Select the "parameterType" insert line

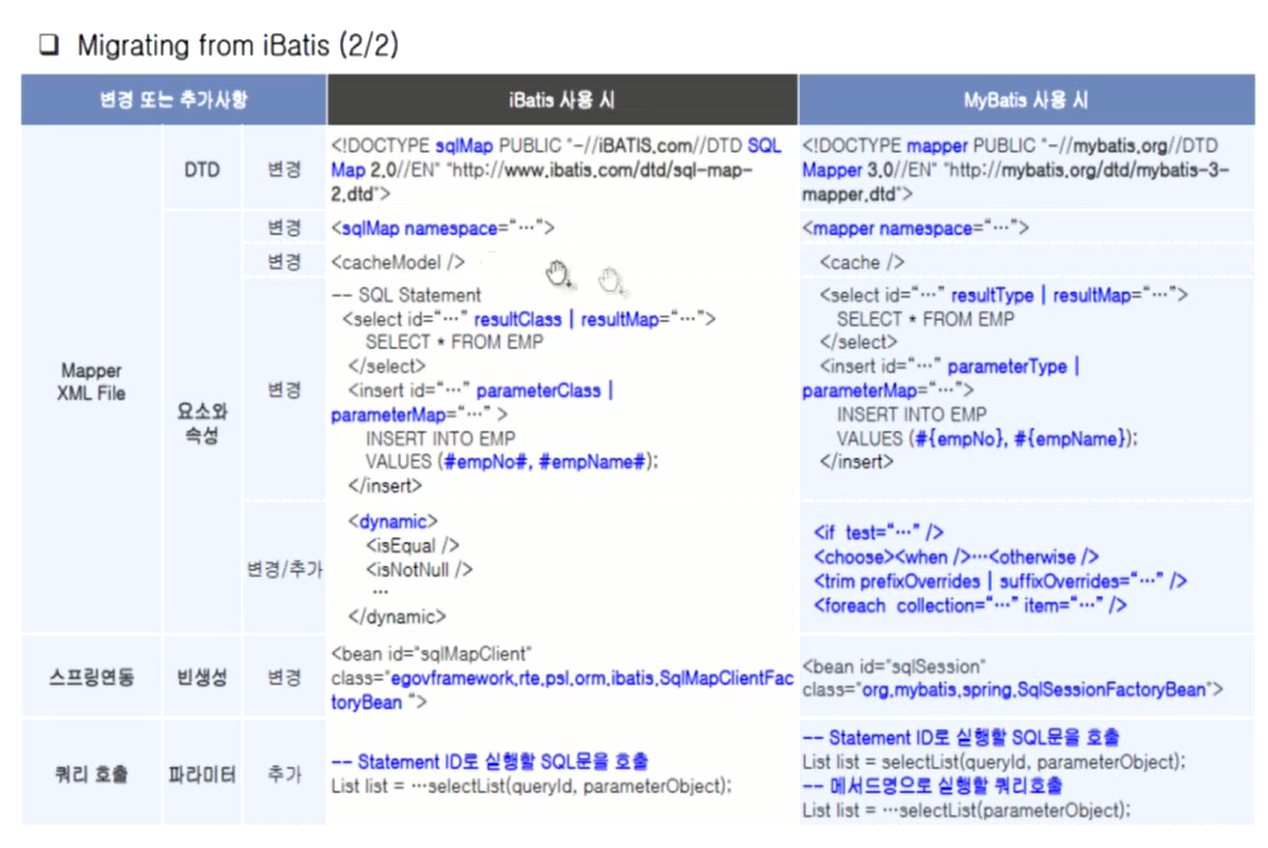[x=949, y=366]
